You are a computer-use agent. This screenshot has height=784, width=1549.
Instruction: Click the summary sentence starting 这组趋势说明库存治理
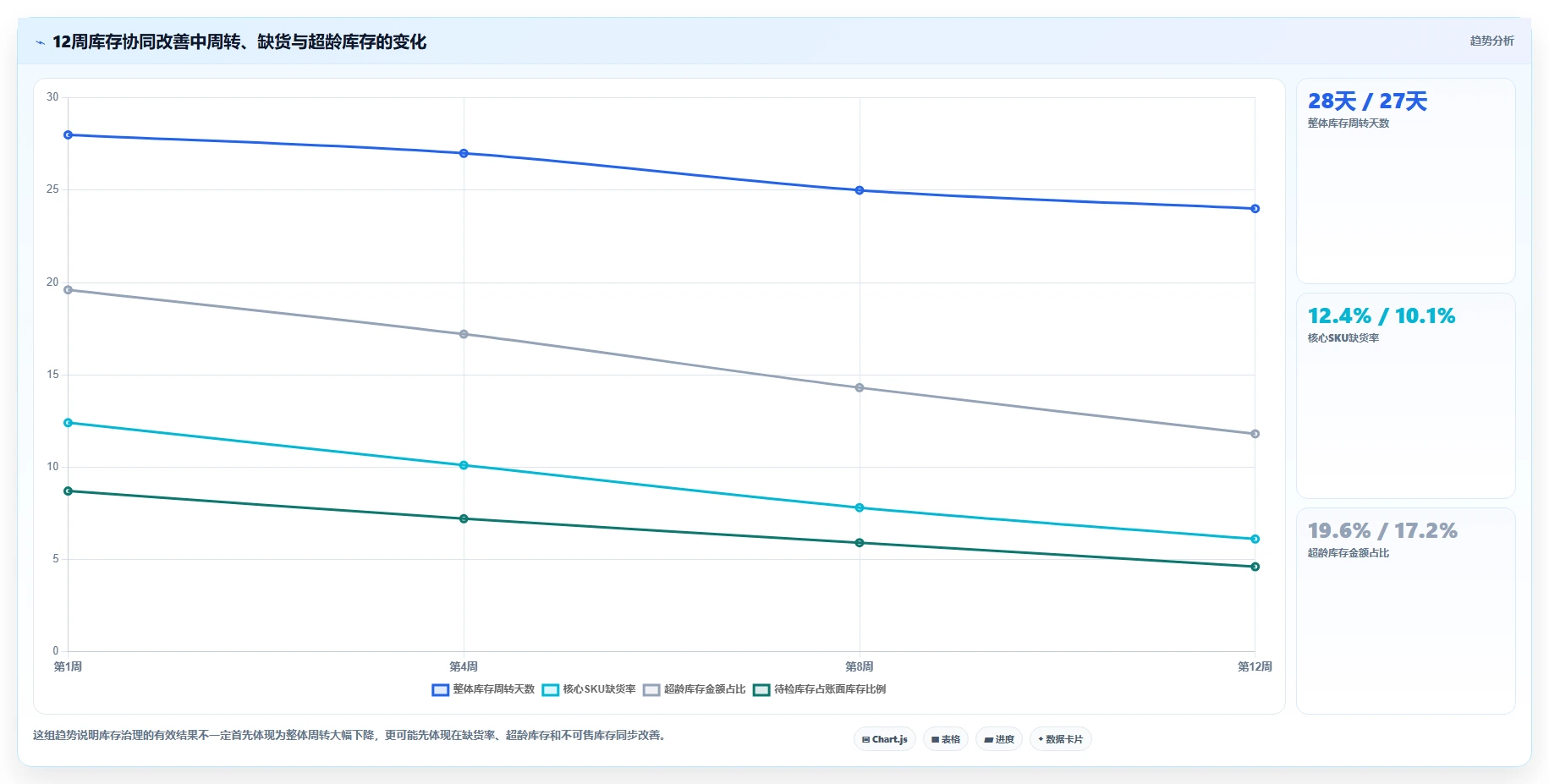tap(351, 735)
